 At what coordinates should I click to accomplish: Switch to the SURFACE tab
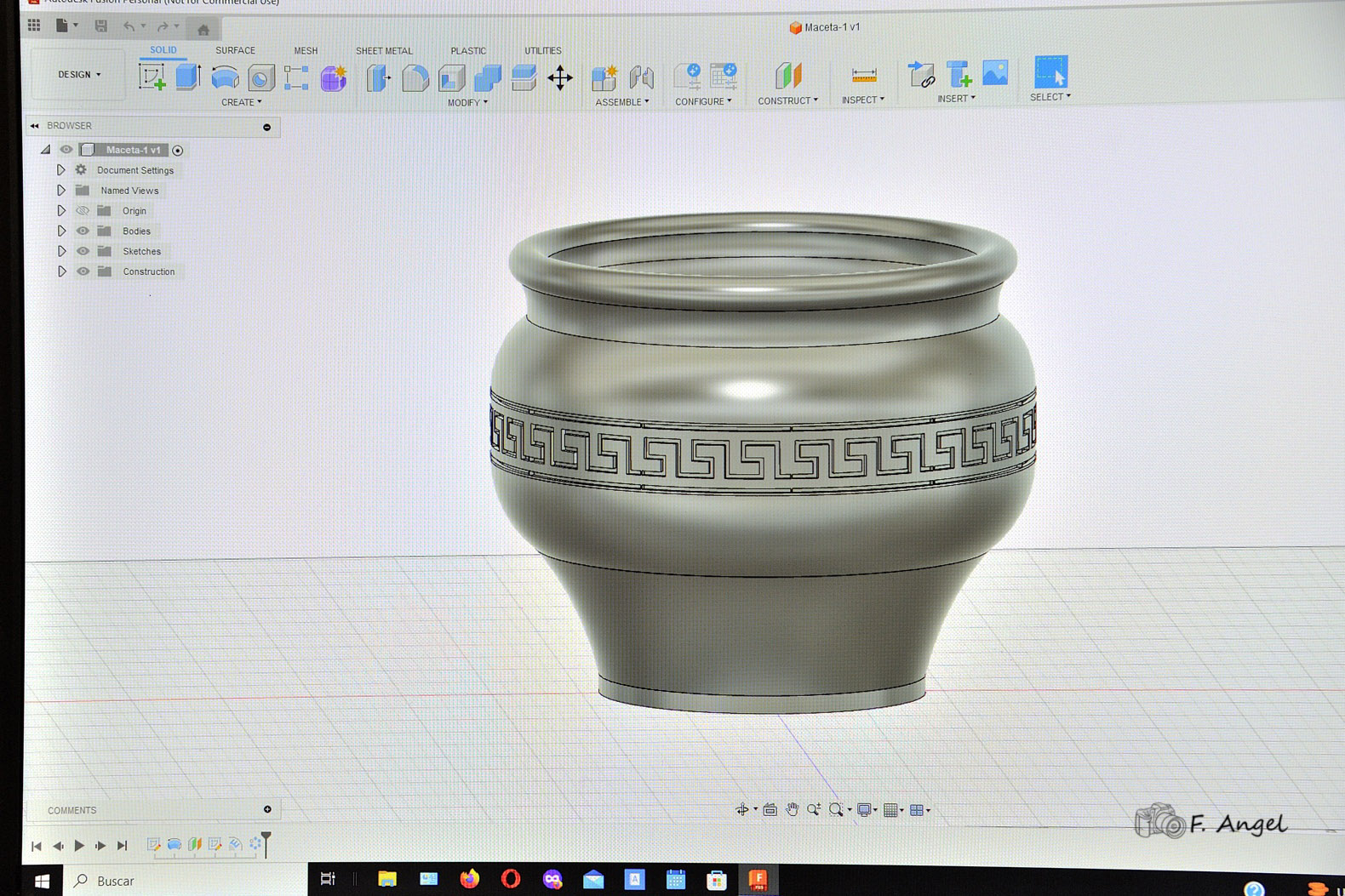235,51
